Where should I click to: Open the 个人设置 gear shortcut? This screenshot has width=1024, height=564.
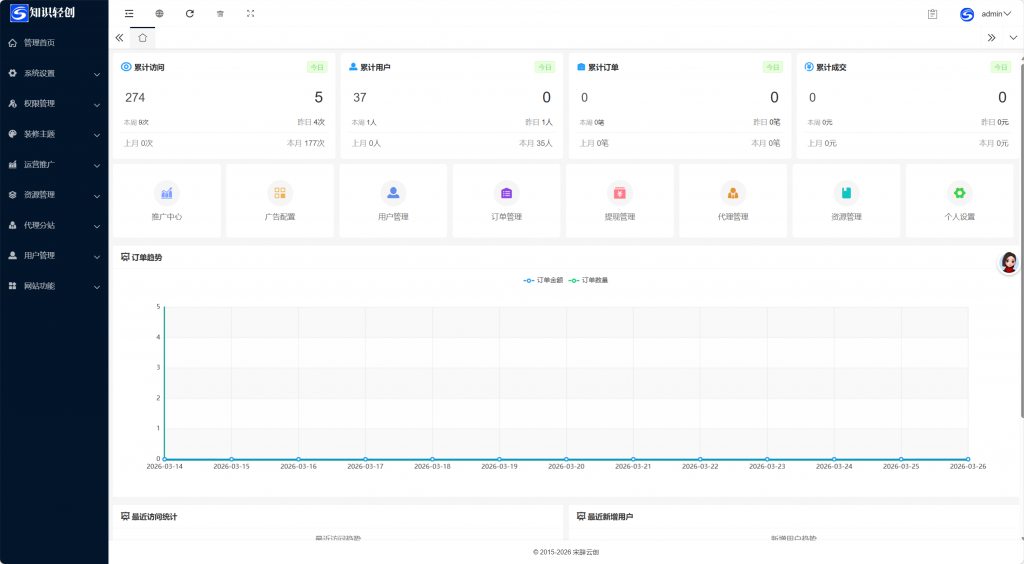click(959, 193)
